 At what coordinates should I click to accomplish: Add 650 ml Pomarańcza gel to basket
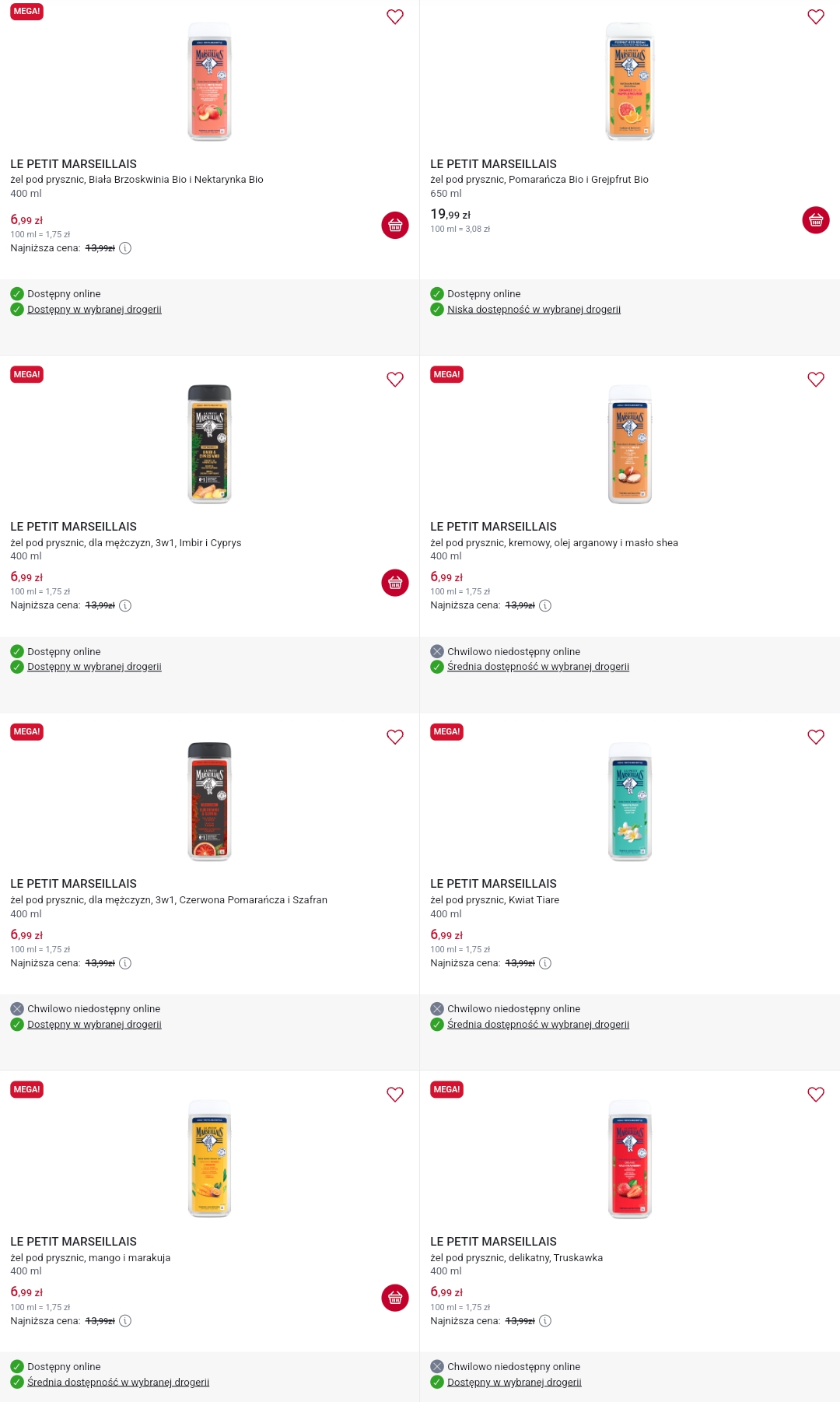pos(815,220)
